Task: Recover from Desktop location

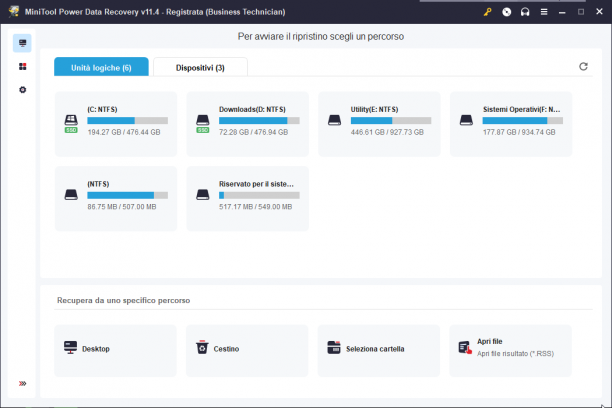Action: [x=116, y=351]
